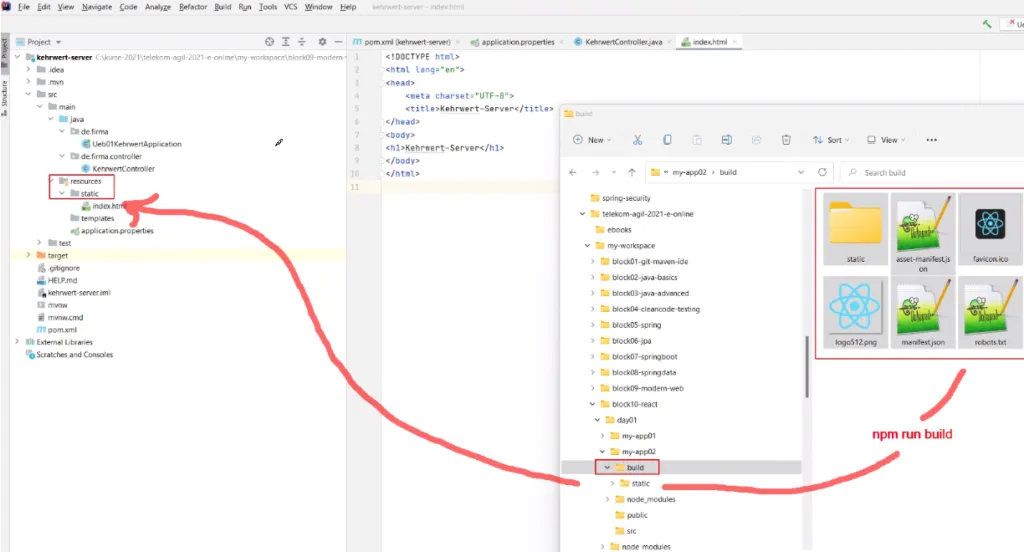The image size is (1024, 552).
Task: Click Expand All icon in Project panel
Action: [x=285, y=42]
